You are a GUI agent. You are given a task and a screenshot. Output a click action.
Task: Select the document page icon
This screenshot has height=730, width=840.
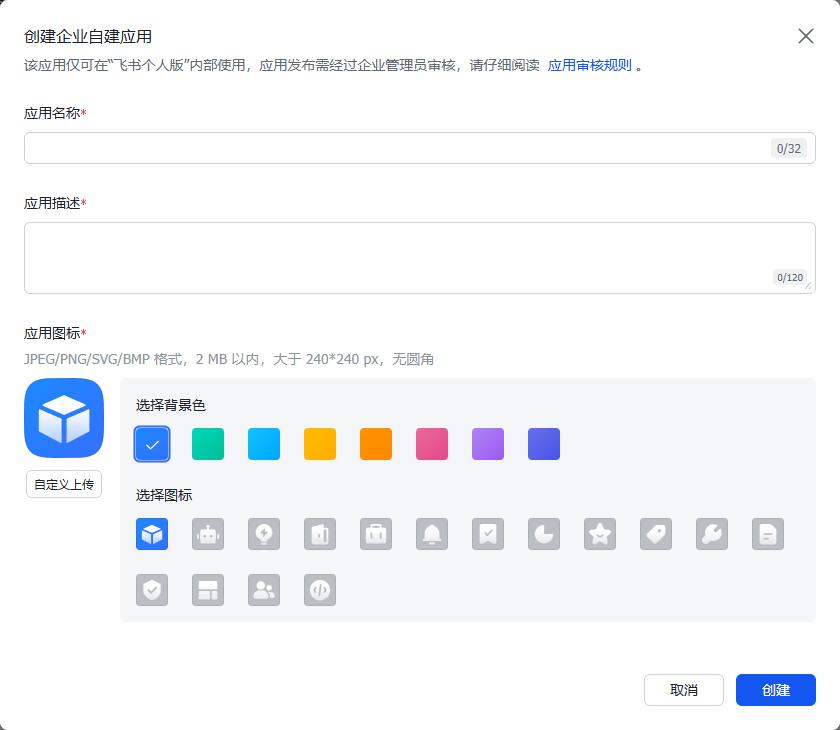768,534
